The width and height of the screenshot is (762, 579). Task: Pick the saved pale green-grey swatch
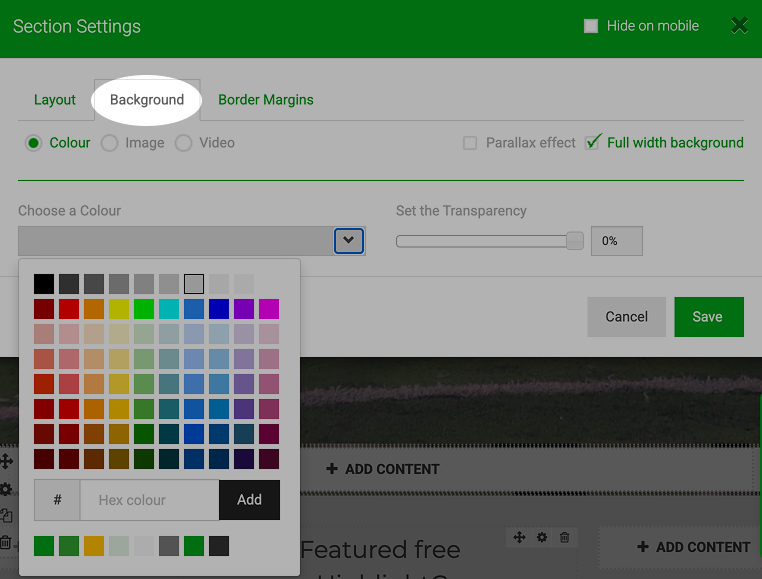[119, 546]
